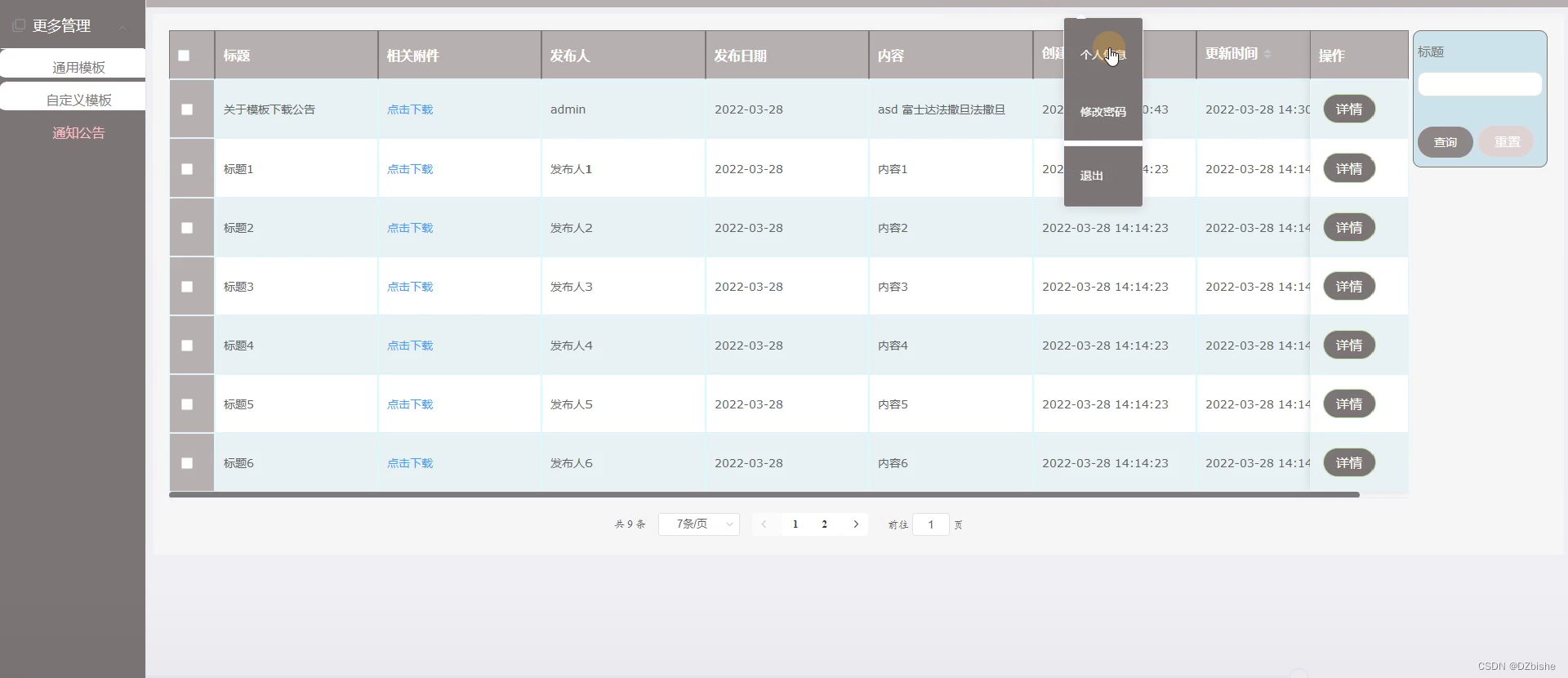Click 点击下载 in the 标题1 row
Screen dimensions: 1568x678
(410, 169)
